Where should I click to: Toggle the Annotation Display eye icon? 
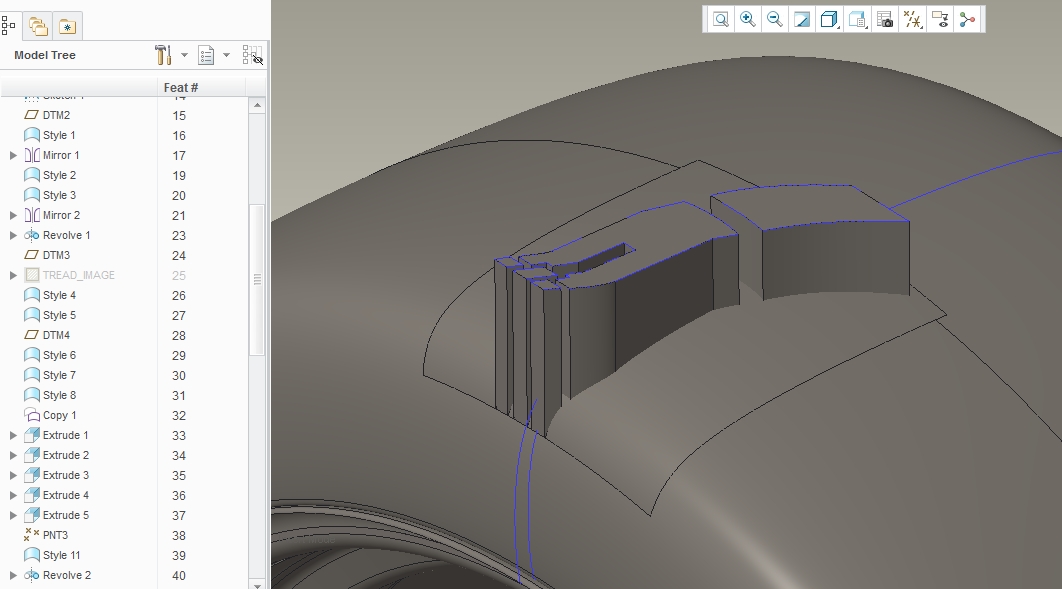(x=940, y=20)
